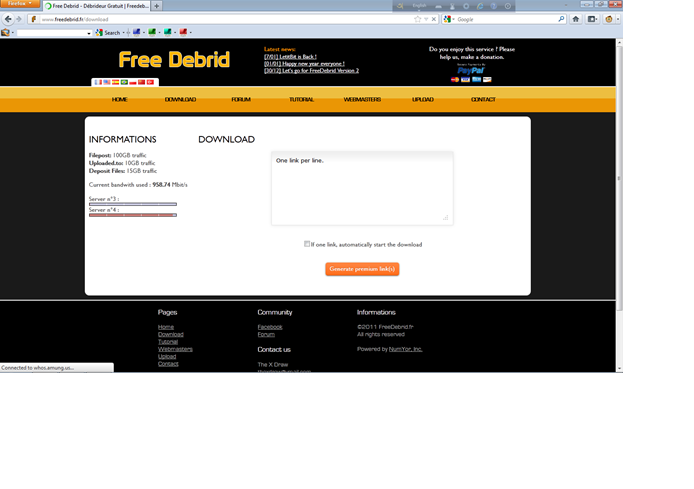The height and width of the screenshot is (489, 694).
Task: Bookmark page with the star icon
Action: pos(417,19)
